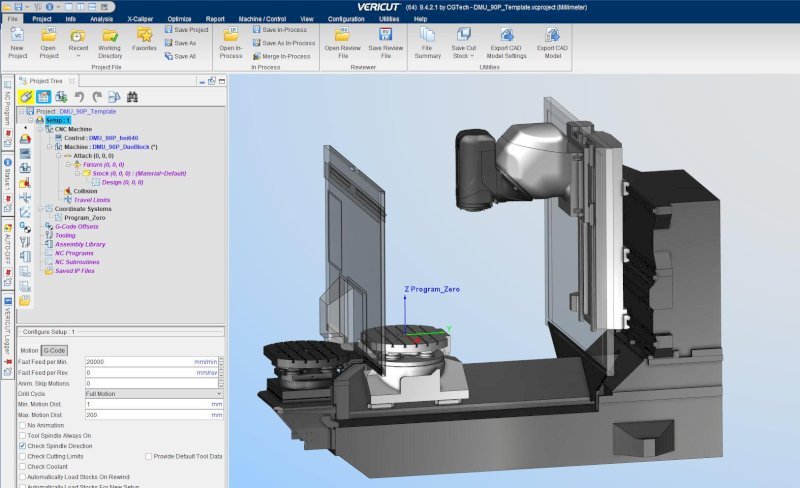The height and width of the screenshot is (488, 800).
Task: Click the New Project icon
Action: [x=17, y=35]
